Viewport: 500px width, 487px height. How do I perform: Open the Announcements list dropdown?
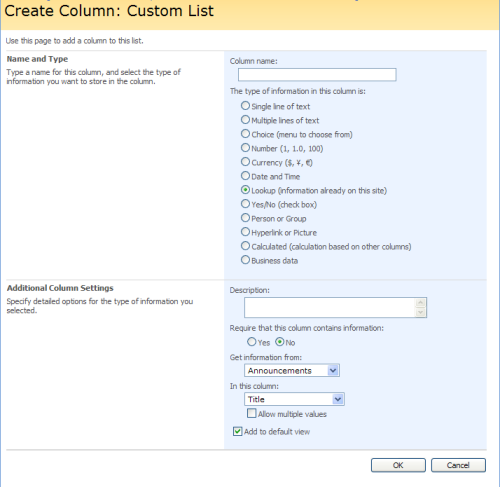(x=292, y=370)
